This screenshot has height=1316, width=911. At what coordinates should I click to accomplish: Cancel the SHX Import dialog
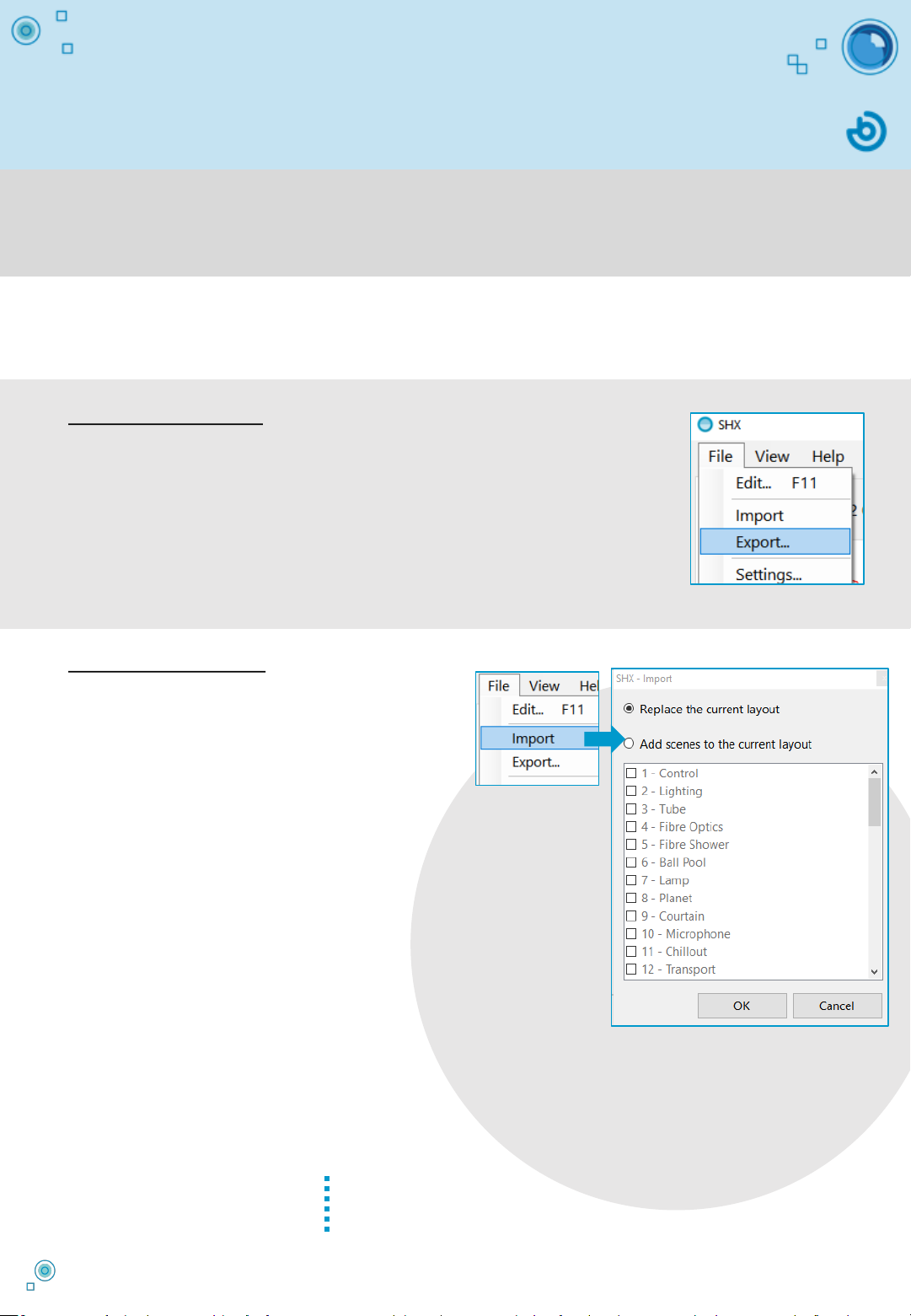point(837,1006)
